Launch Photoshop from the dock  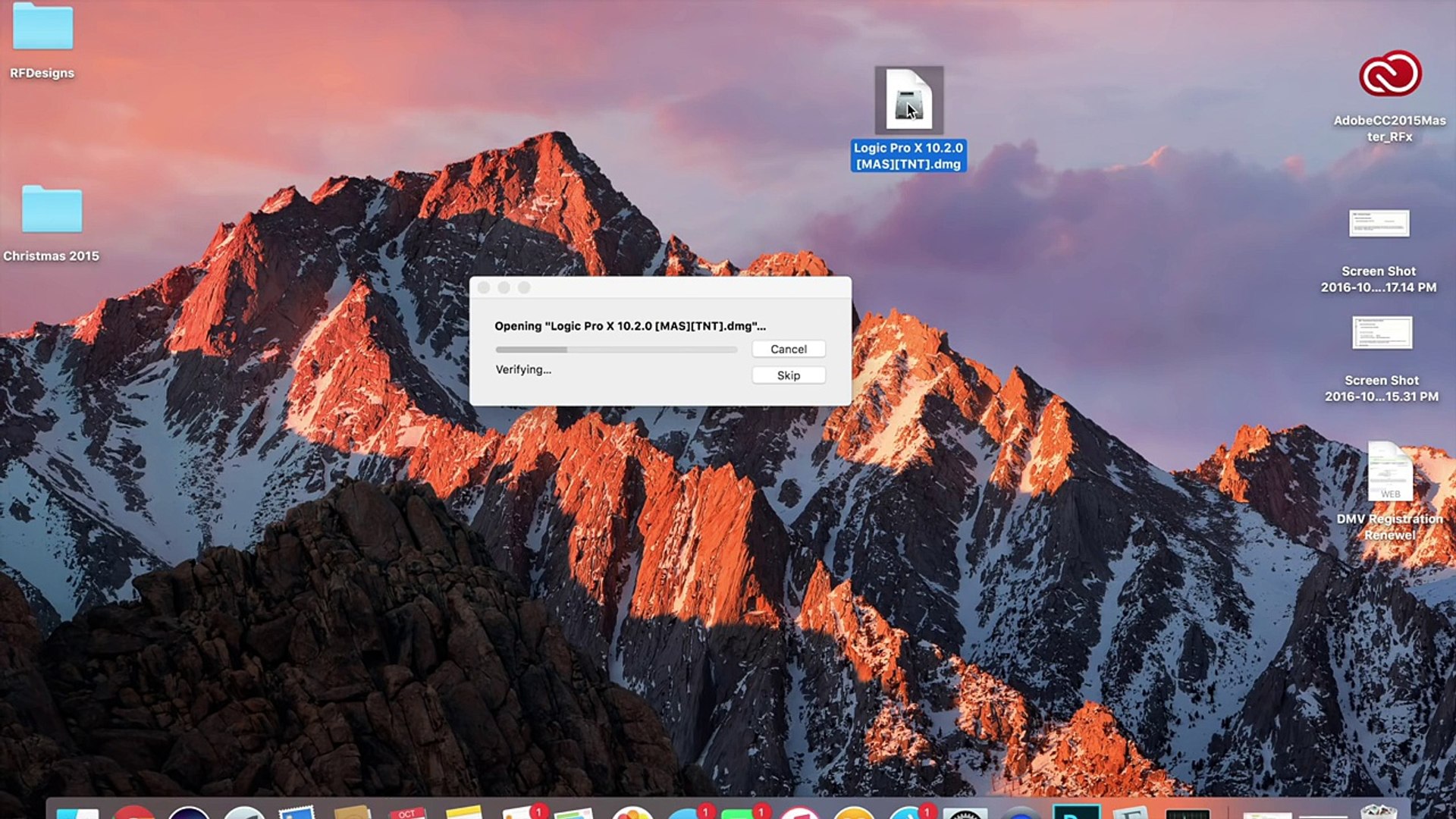pyautogui.click(x=1076, y=813)
